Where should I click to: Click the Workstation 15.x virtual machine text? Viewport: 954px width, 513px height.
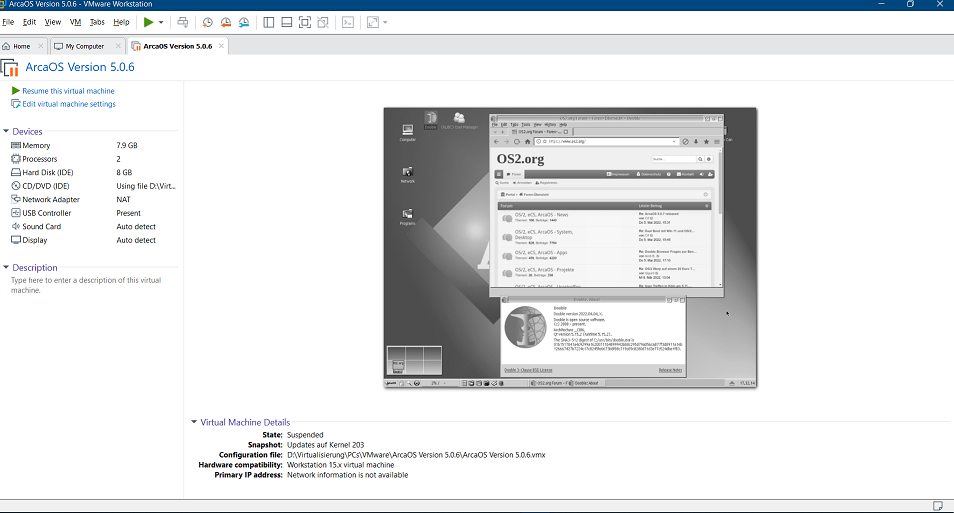pos(341,465)
